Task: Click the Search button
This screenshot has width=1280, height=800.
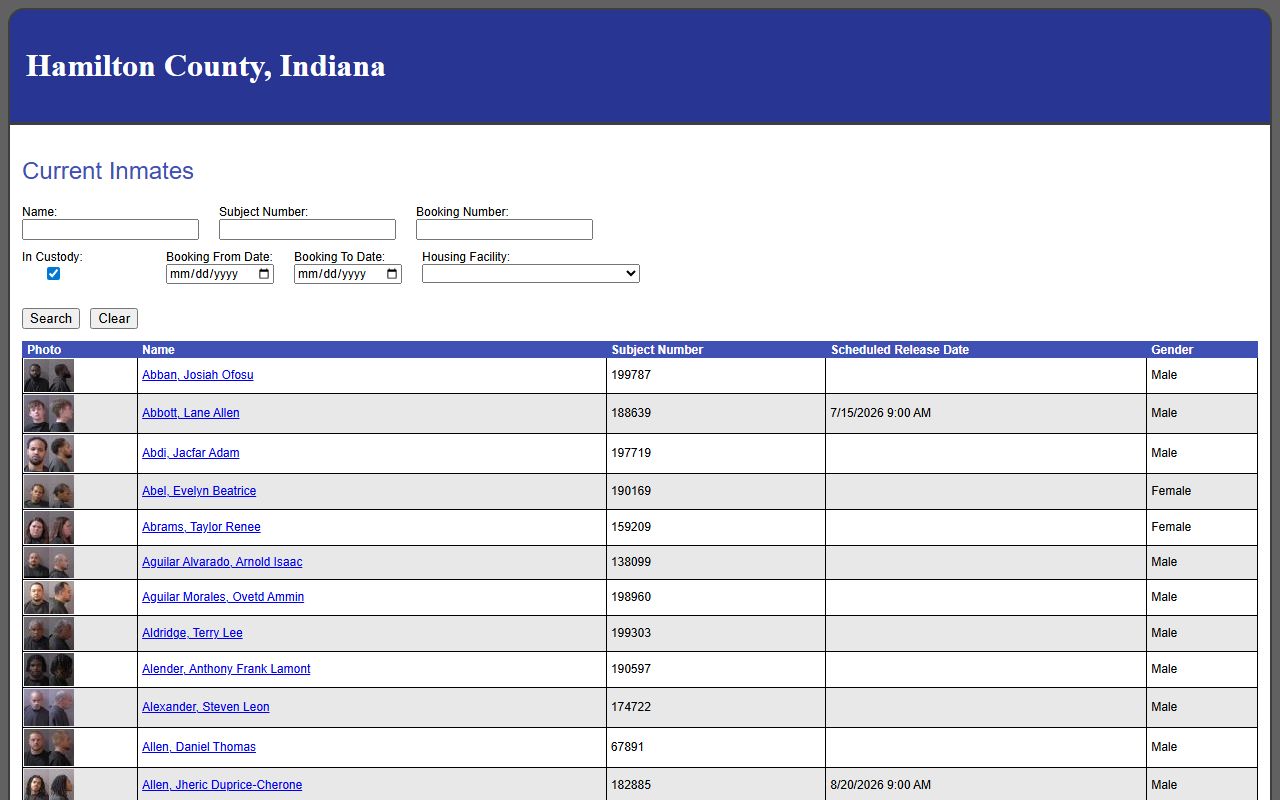Action: [51, 318]
